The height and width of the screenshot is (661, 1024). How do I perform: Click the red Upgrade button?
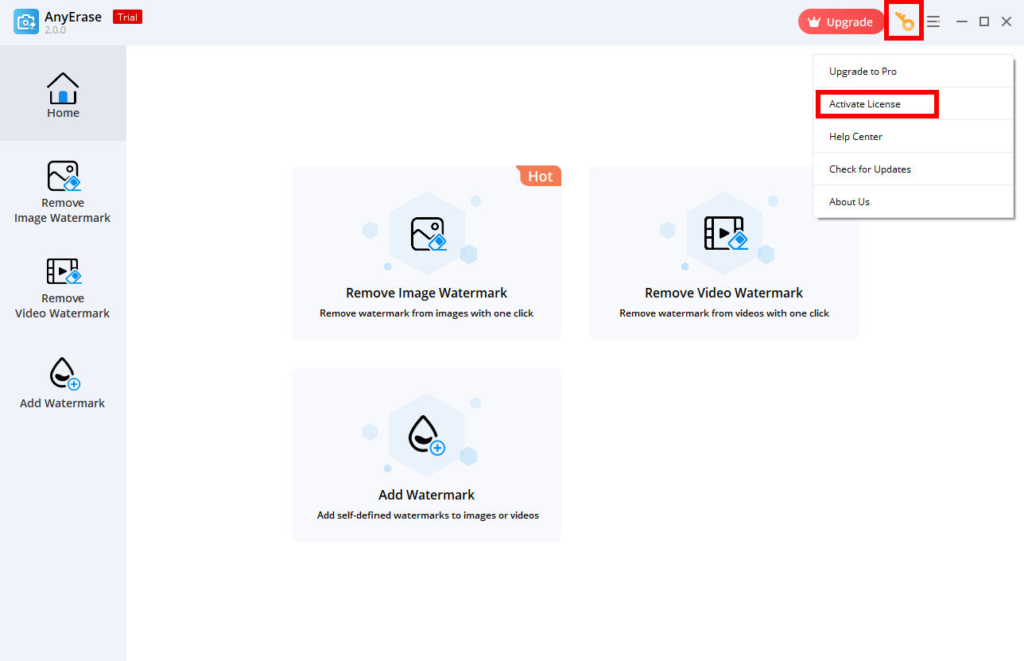(840, 20)
